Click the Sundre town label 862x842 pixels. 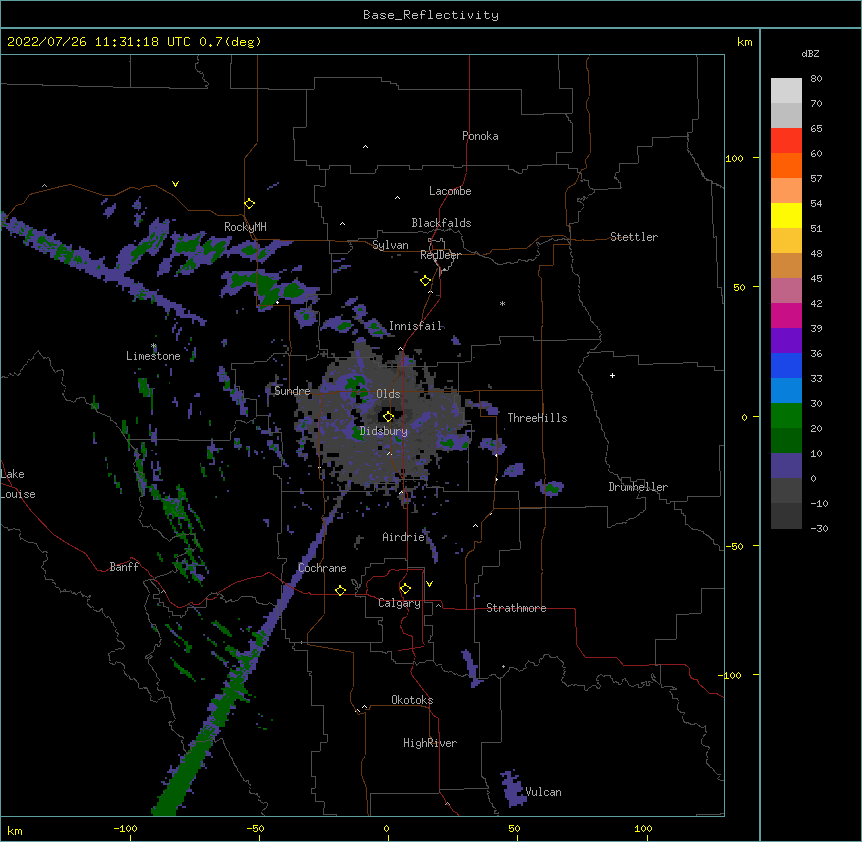pos(292,391)
